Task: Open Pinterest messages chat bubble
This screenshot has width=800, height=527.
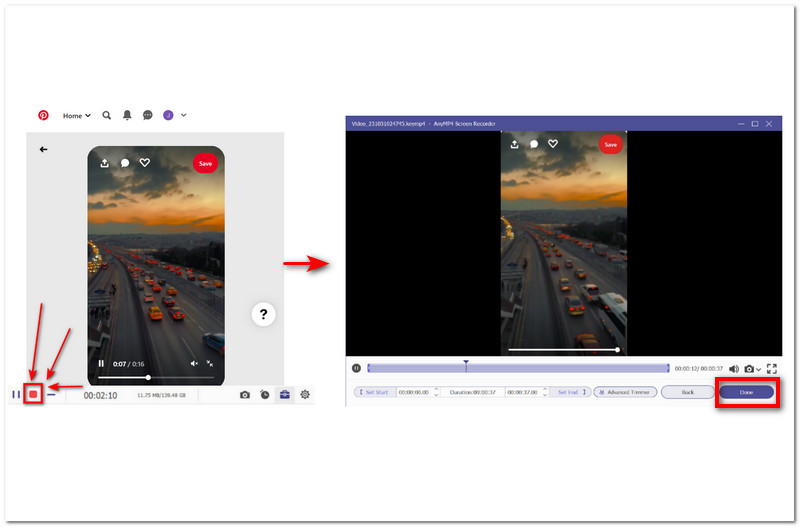Action: [x=147, y=115]
